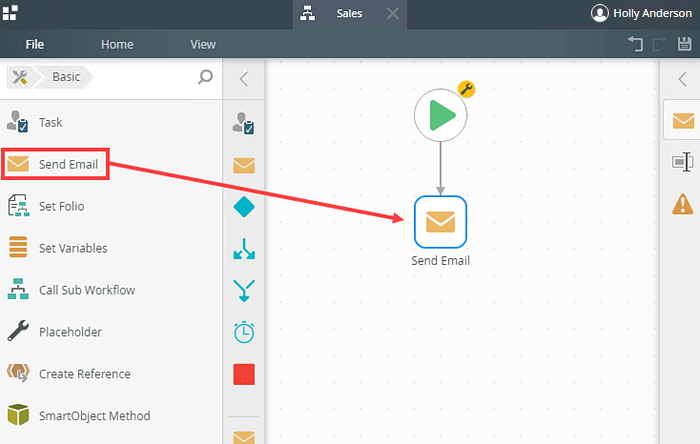The width and height of the screenshot is (700, 444).
Task: Click the merge arrows icon
Action: coord(244,290)
